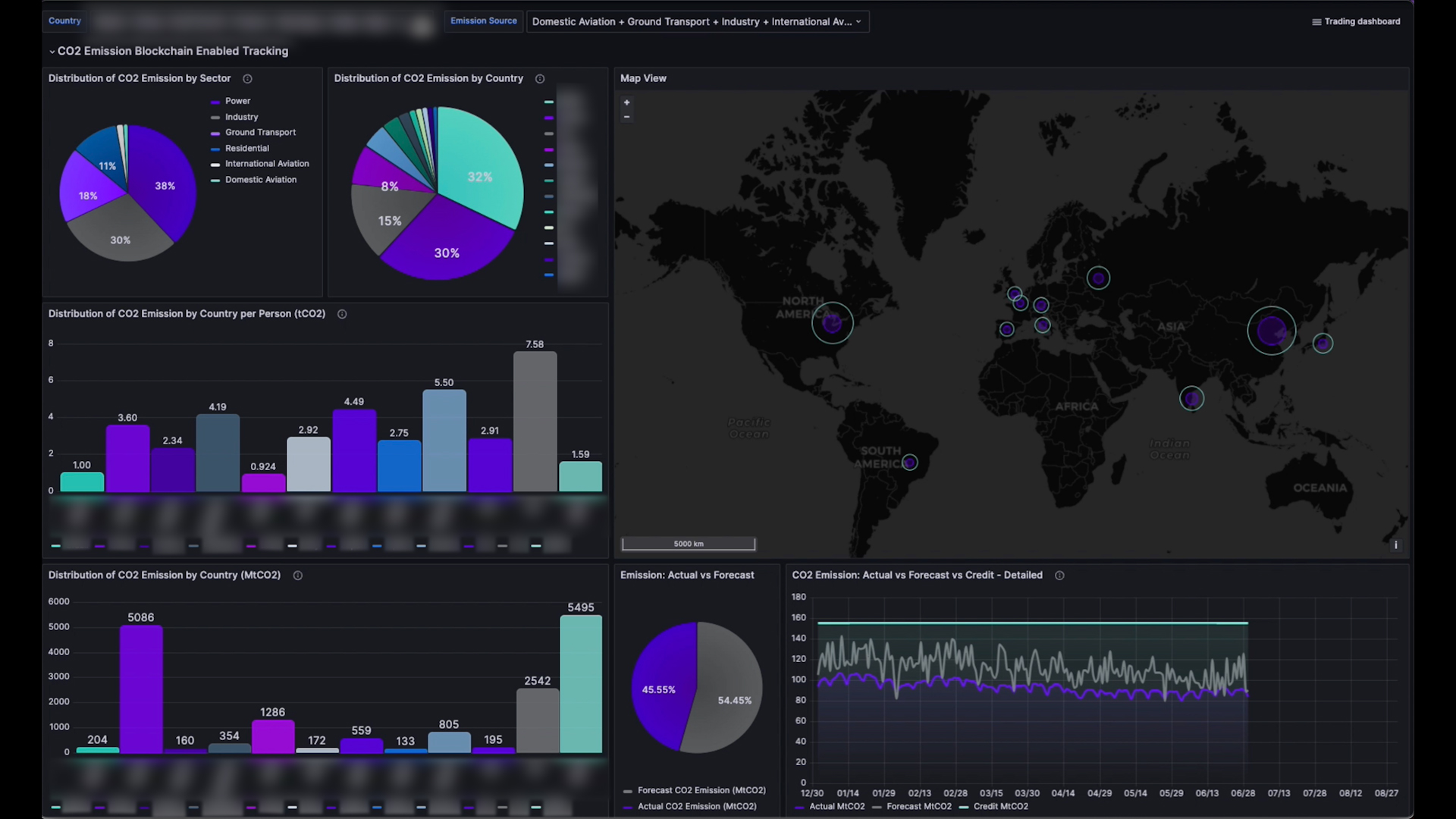Click the map attribution info icon
1456x819 pixels.
click(x=1398, y=544)
